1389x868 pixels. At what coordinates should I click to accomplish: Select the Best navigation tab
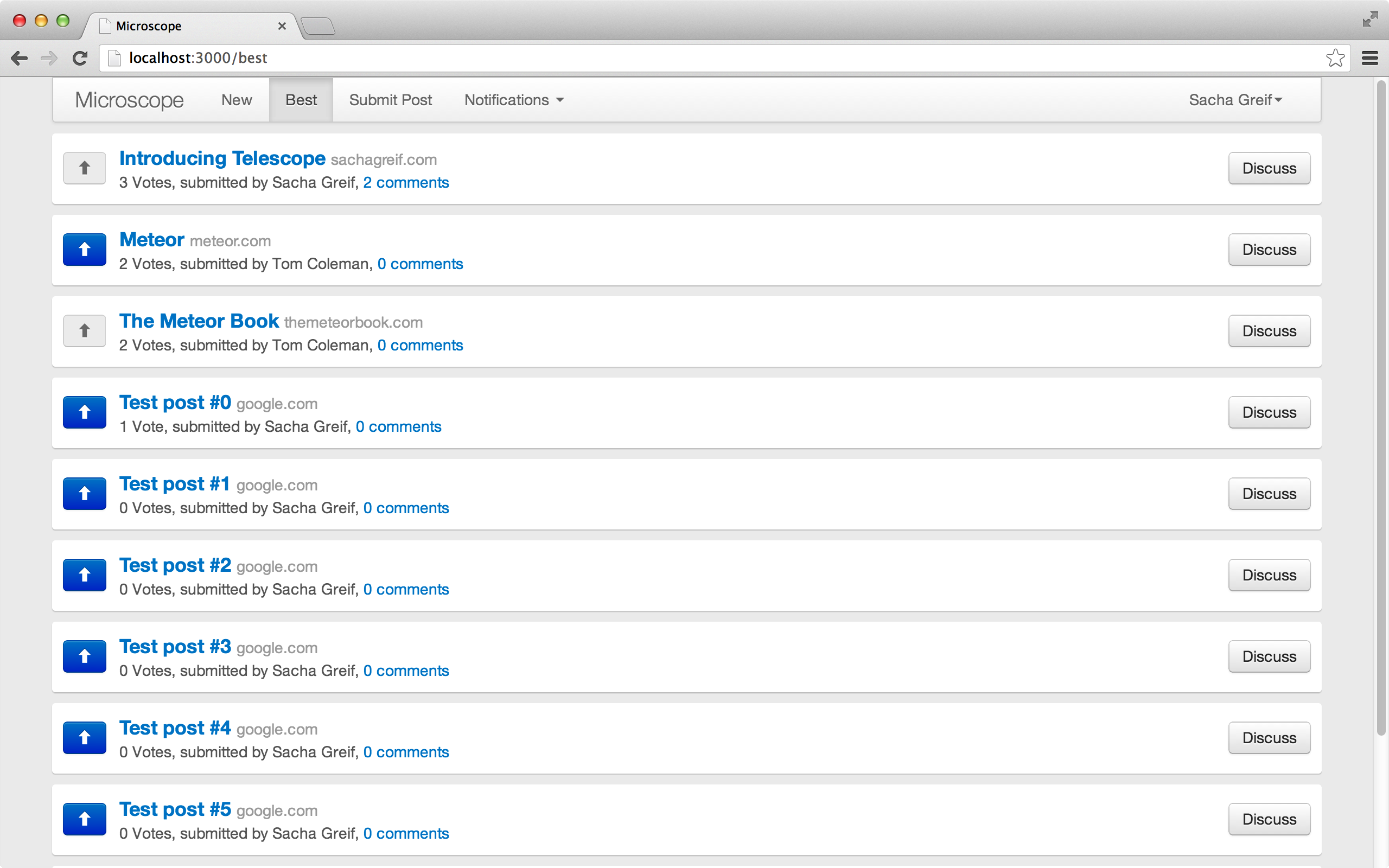[301, 100]
